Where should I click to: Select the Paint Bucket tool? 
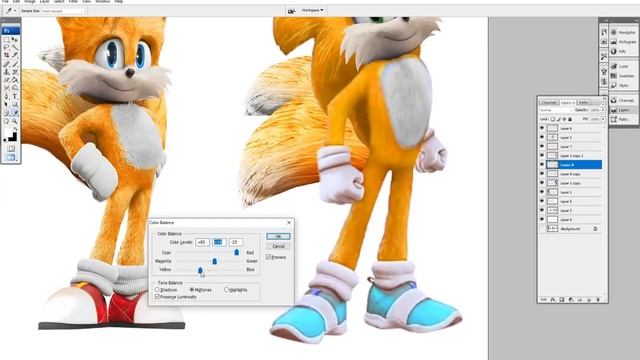[15, 80]
